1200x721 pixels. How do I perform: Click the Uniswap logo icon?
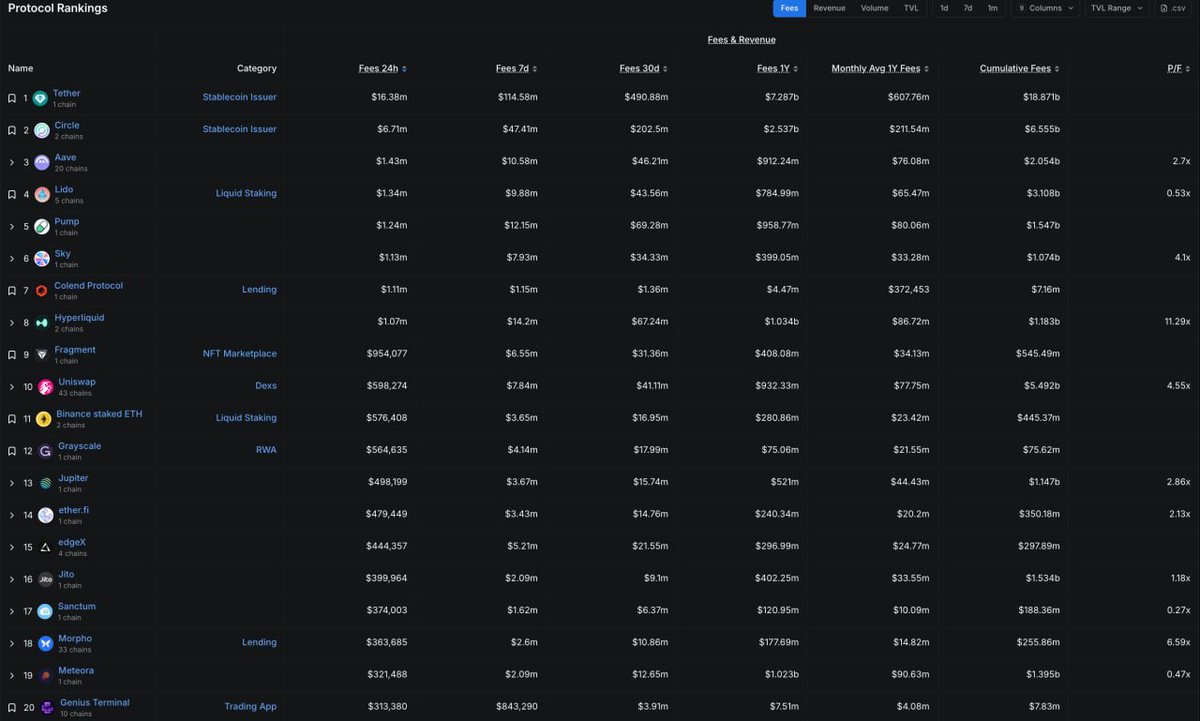(46, 387)
